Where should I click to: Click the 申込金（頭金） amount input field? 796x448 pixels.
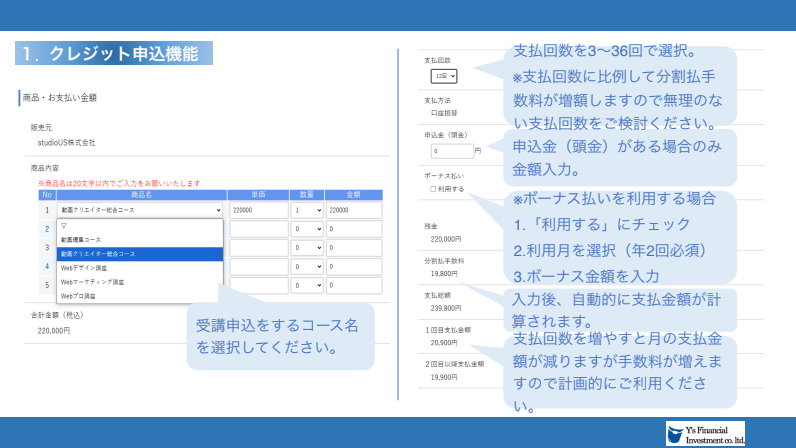[x=452, y=151]
